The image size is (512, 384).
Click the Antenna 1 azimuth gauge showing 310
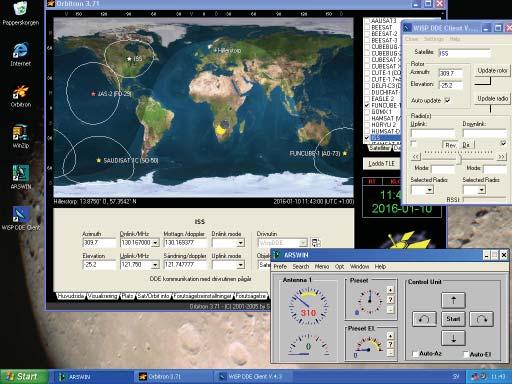coord(308,307)
